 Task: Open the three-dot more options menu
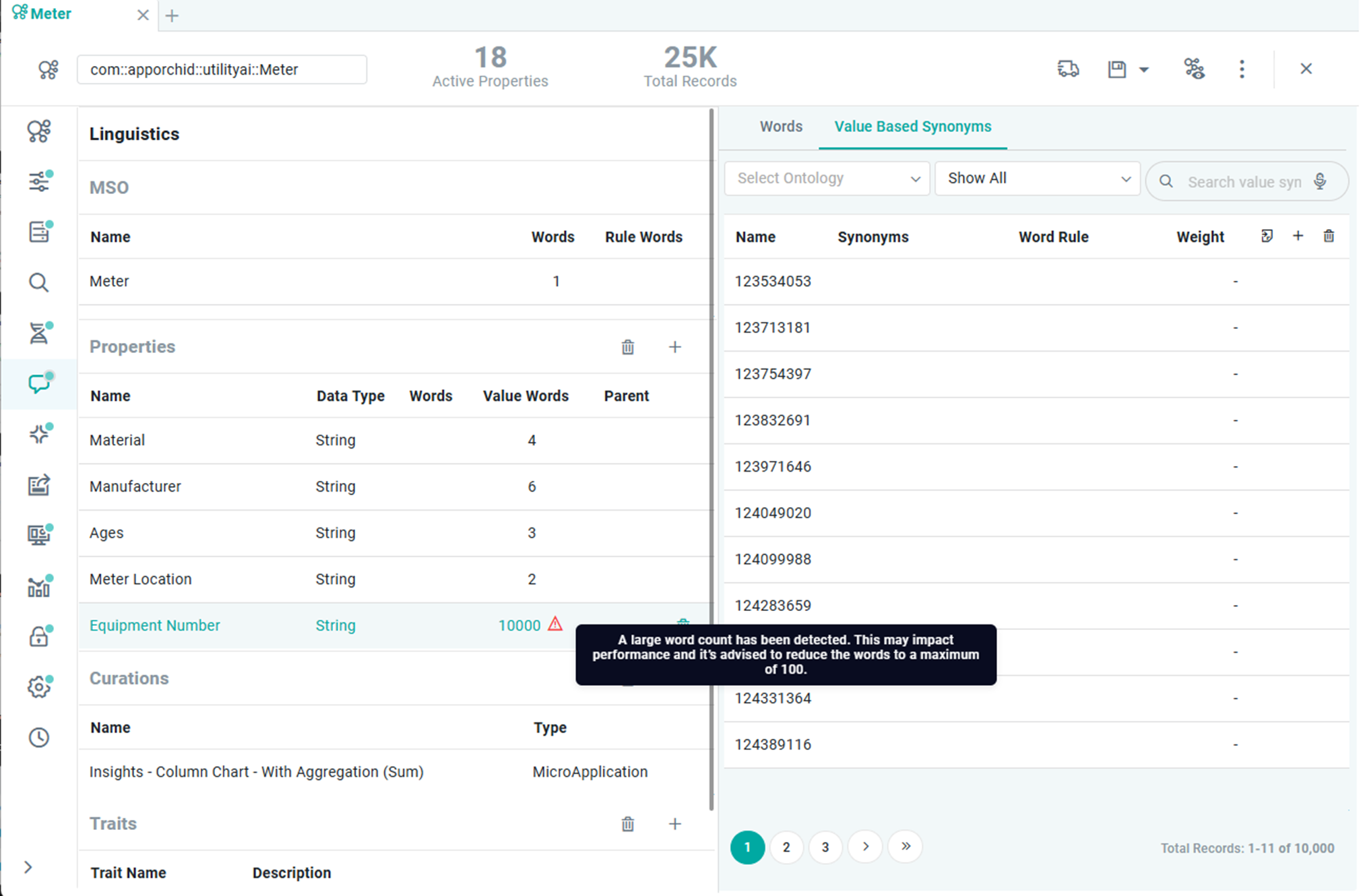[x=1242, y=69]
